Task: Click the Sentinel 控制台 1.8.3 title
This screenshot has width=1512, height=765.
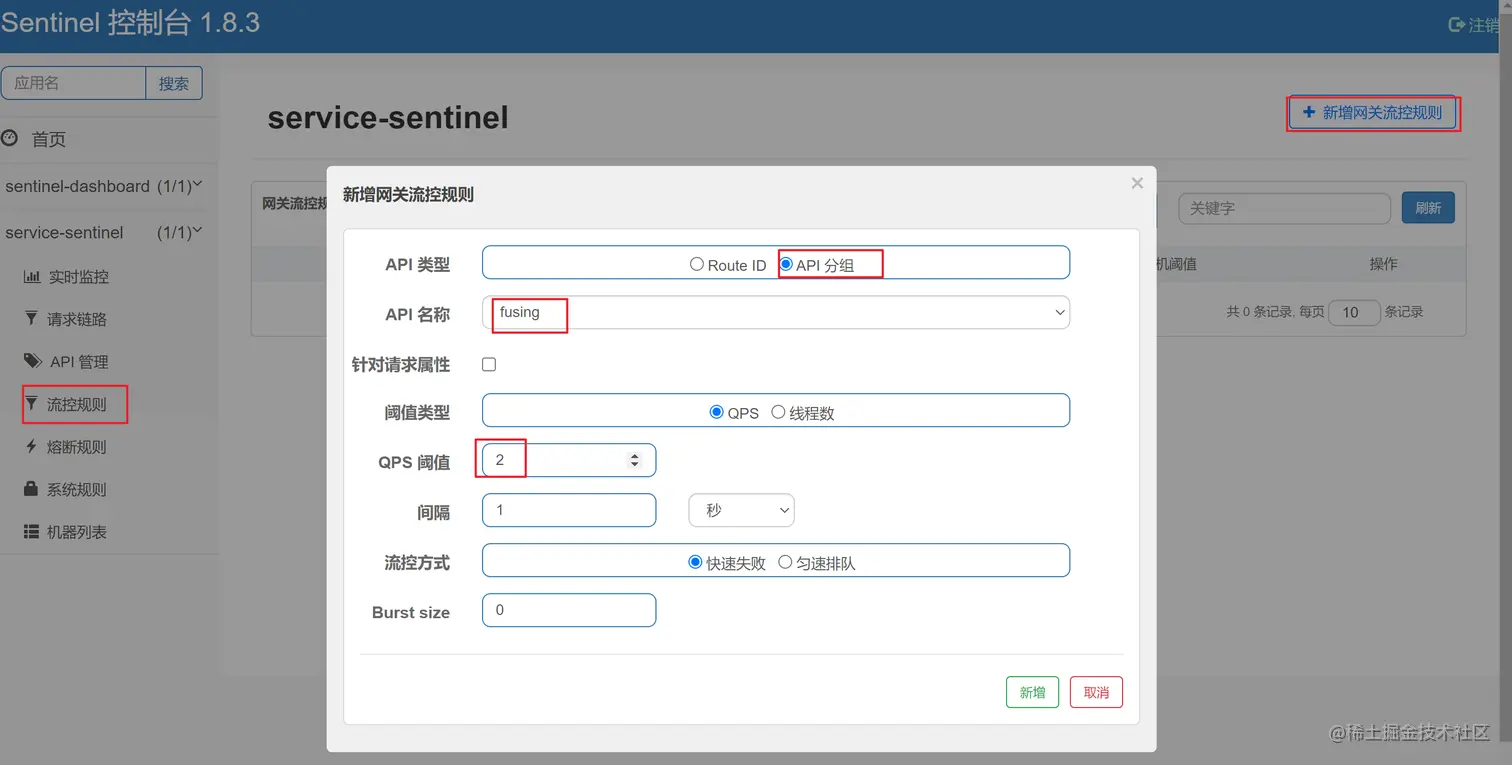Action: [130, 24]
